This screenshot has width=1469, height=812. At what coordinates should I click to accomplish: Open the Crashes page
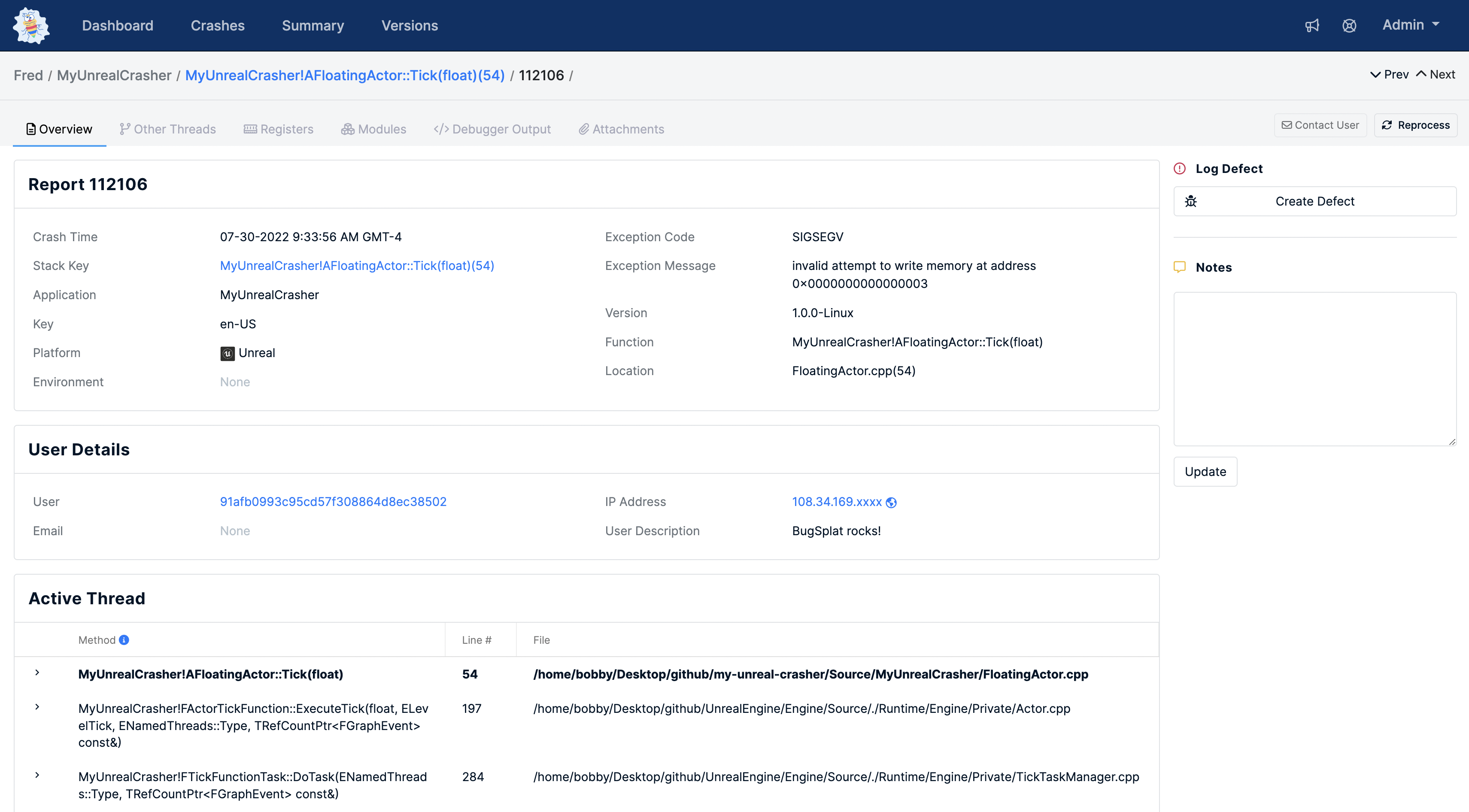click(x=217, y=26)
